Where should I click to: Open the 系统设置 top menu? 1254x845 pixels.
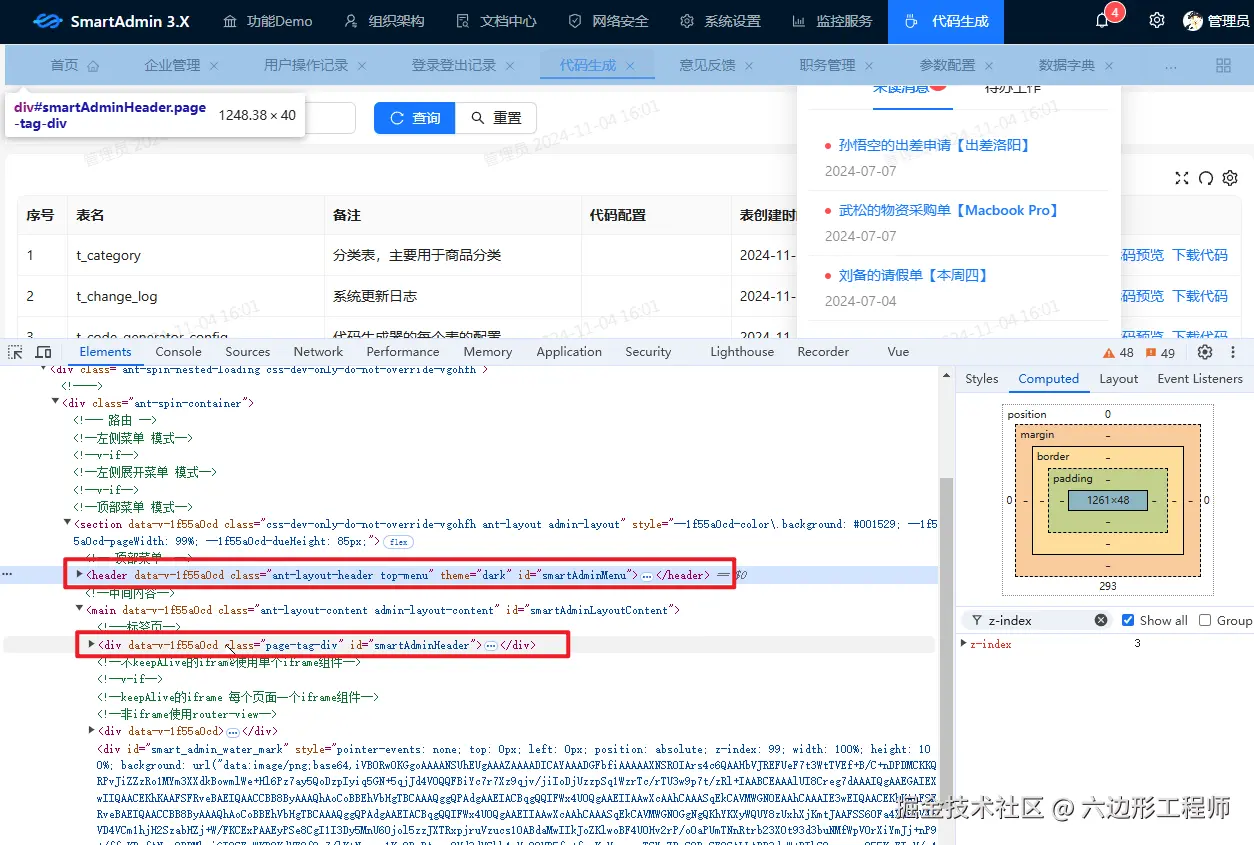pos(720,21)
